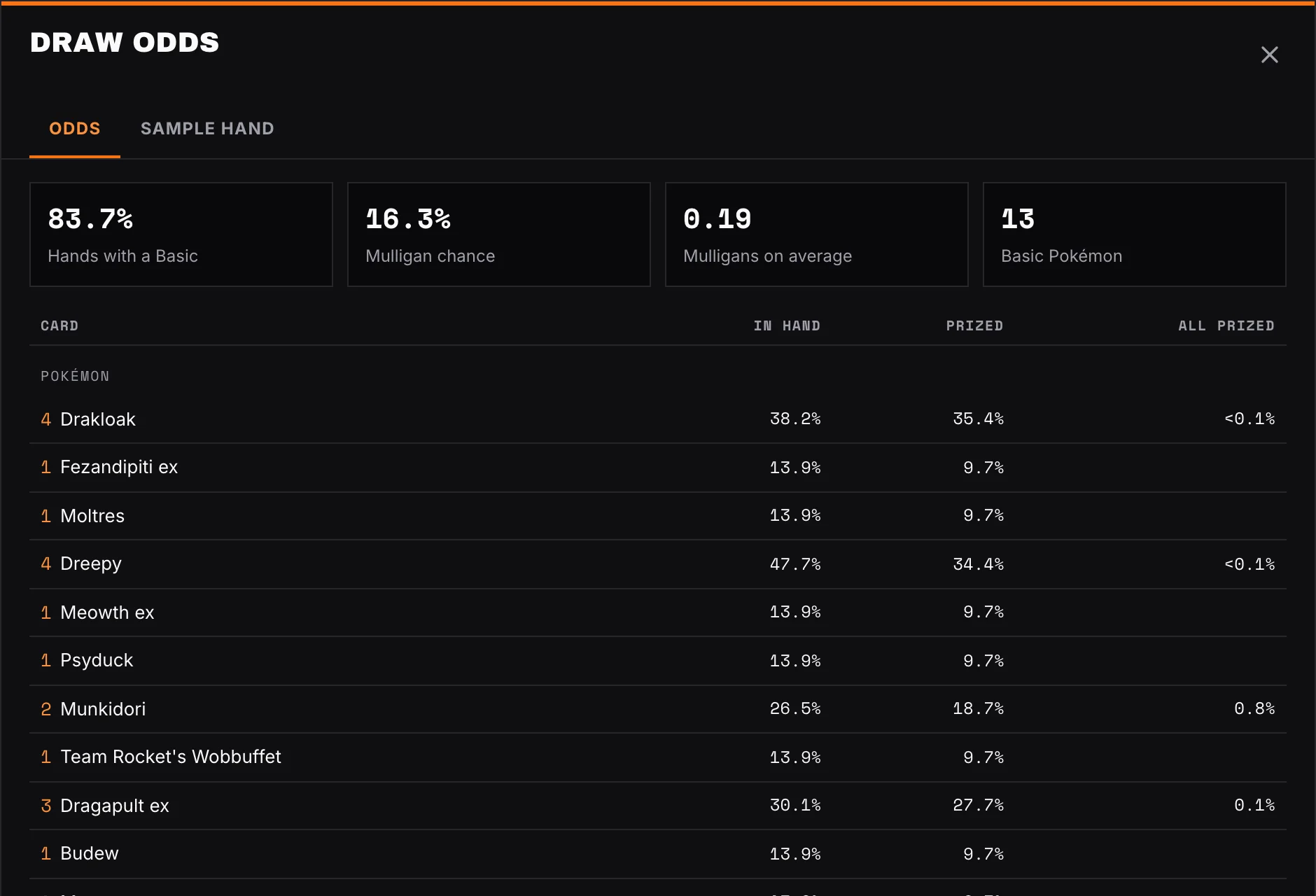Close the Draw Odds dialog

1269,55
